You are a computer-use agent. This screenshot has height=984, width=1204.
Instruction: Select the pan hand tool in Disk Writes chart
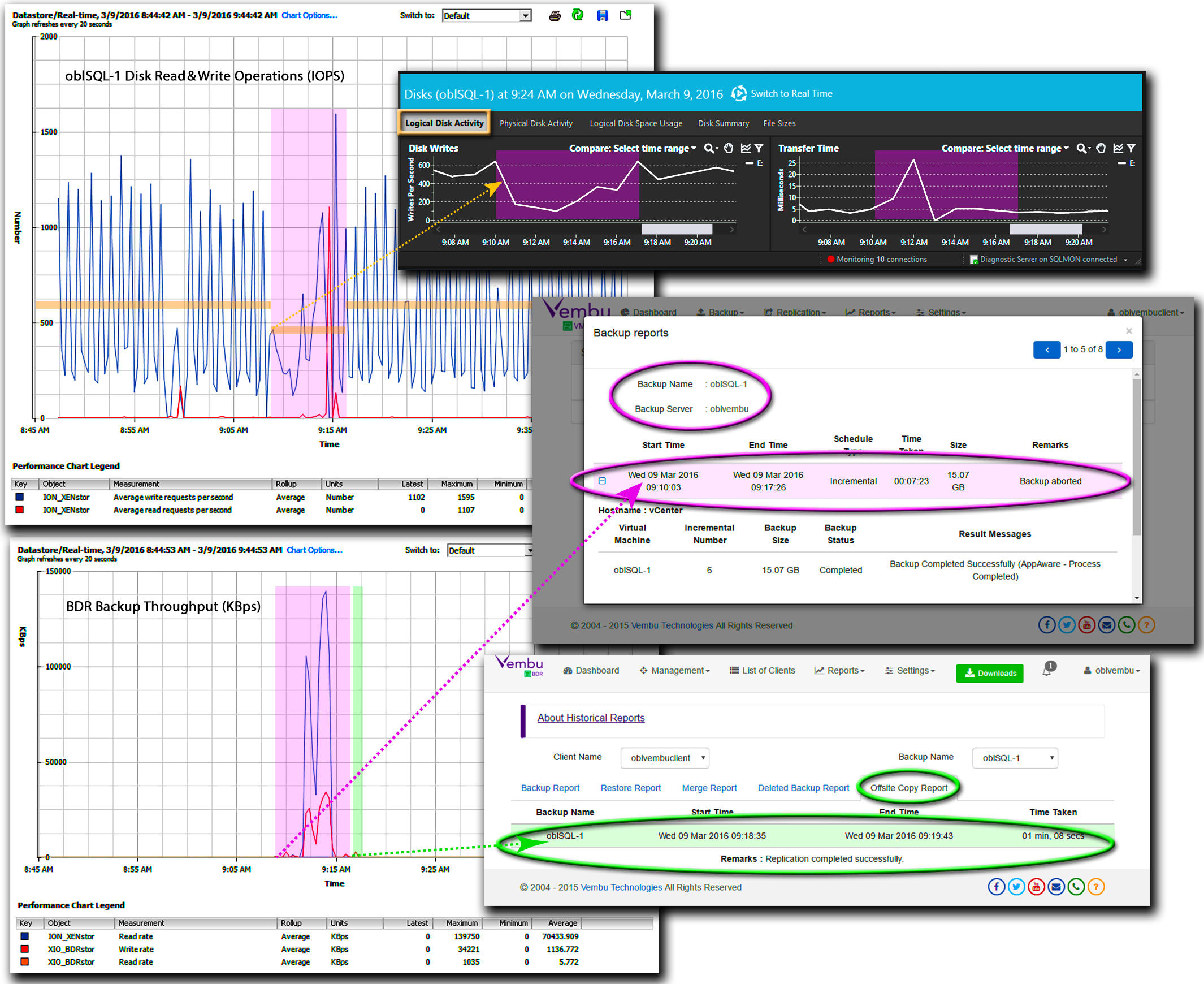[x=729, y=149]
